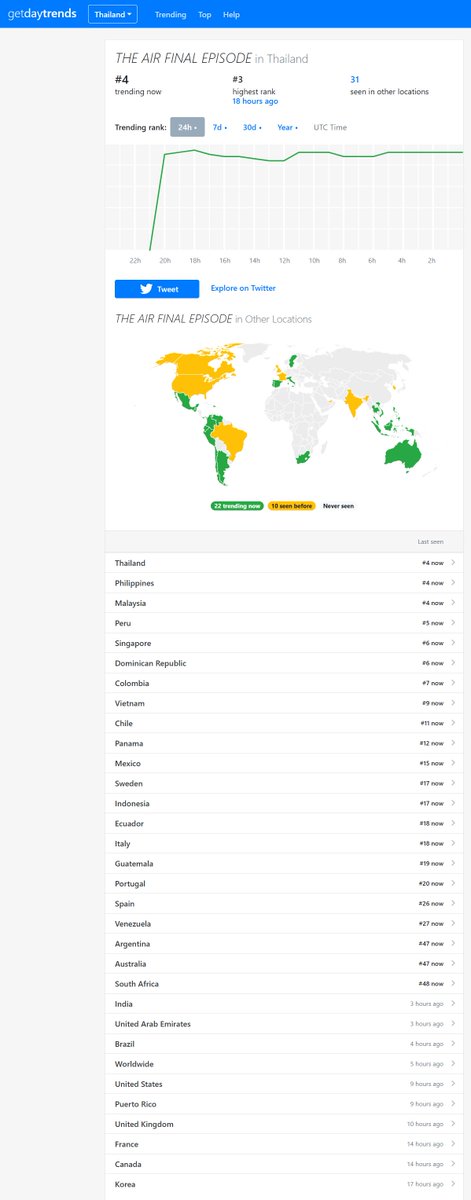Open the Puerto Rico row arrow
The height and width of the screenshot is (1200, 471).
coord(453,1103)
